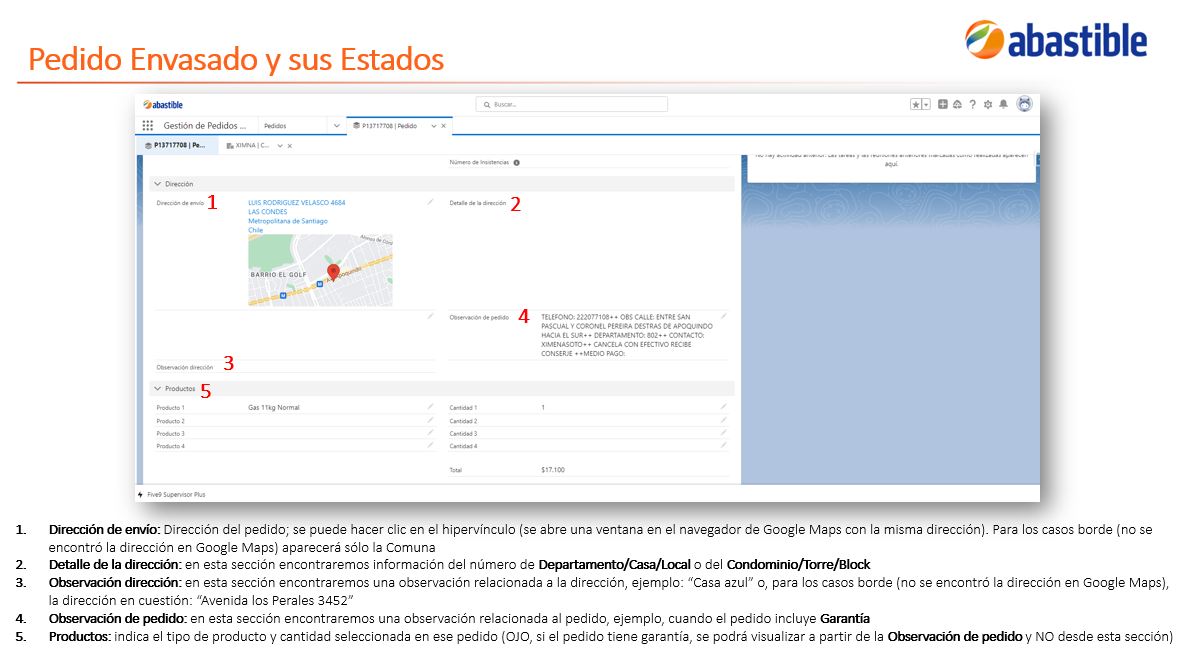
Task: Open the XIMNA subtab dropdown chevron
Action: click(x=280, y=146)
